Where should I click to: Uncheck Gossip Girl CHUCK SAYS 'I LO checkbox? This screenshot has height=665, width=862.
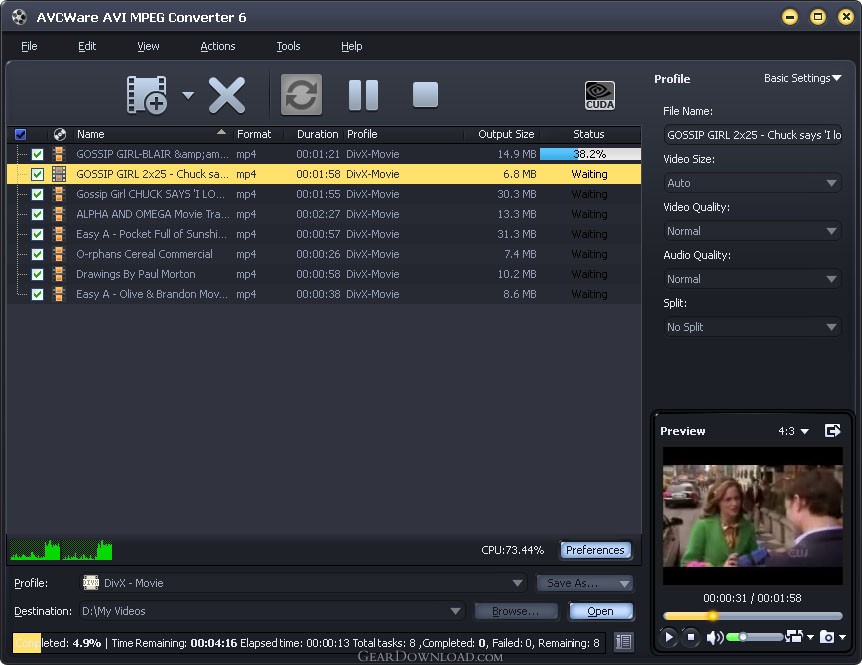37,195
